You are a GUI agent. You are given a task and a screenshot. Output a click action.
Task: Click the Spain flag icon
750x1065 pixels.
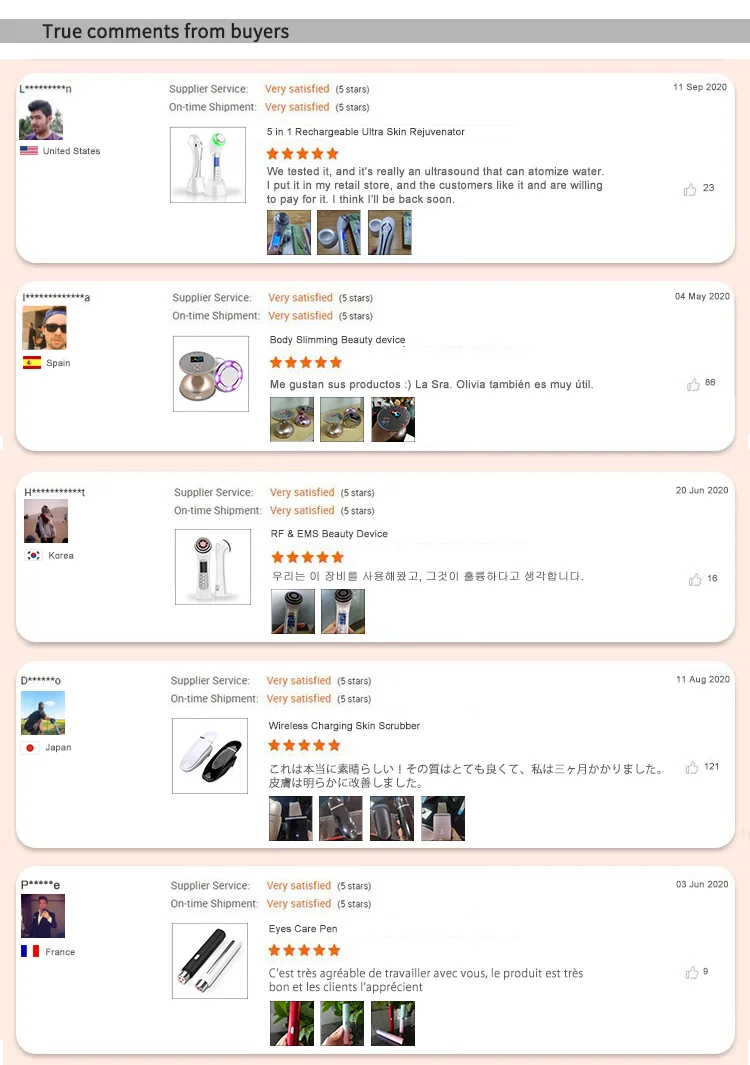pos(32,363)
